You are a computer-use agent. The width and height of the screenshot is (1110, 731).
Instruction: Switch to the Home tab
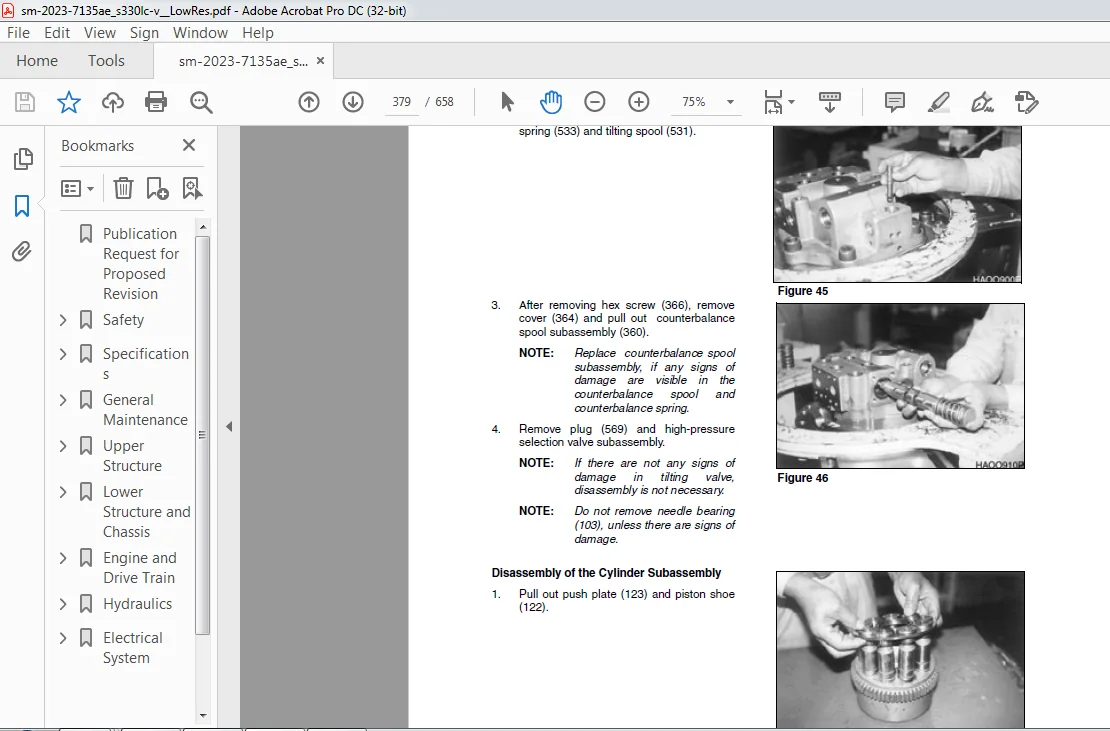click(x=37, y=61)
